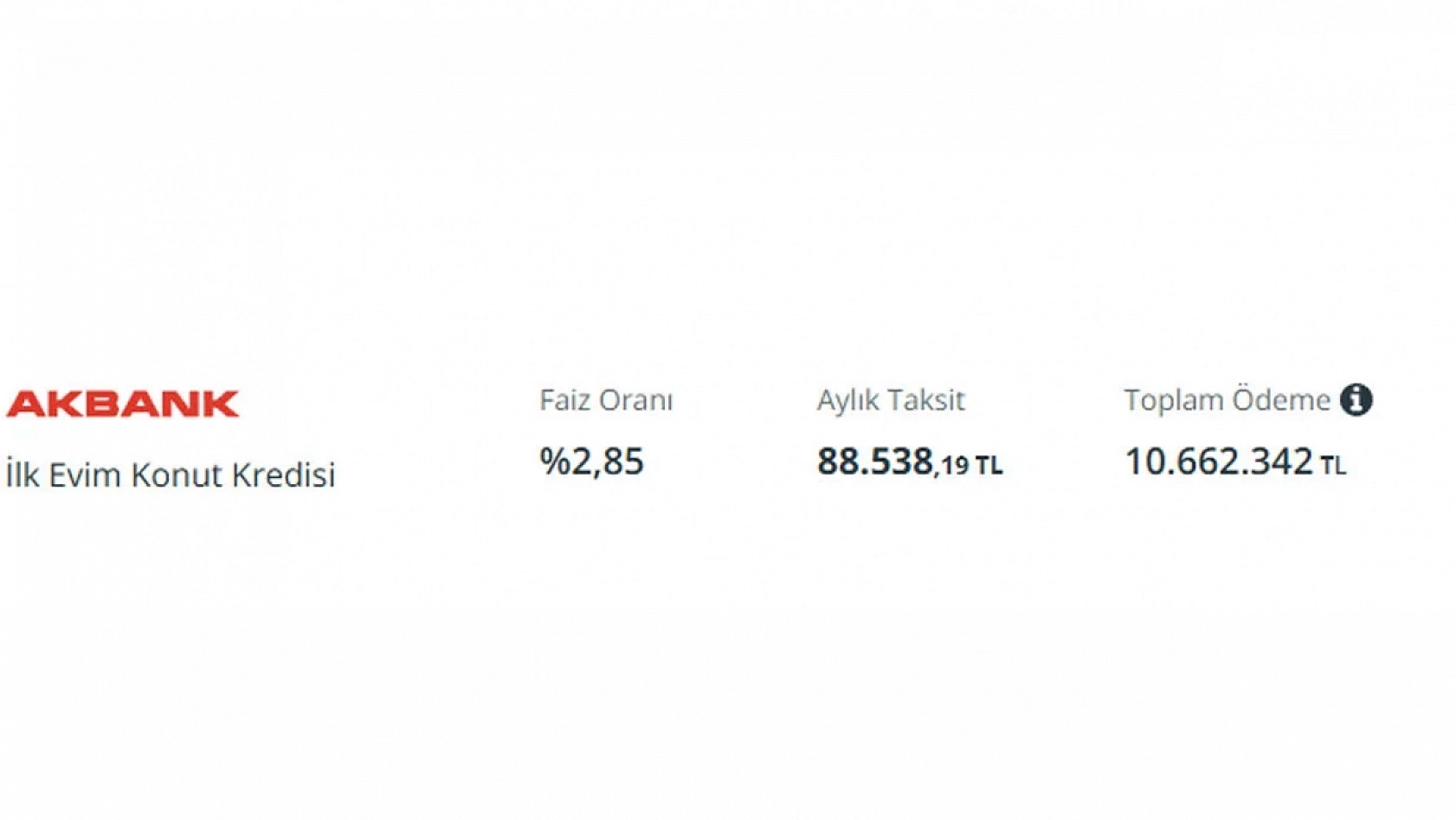
Task: Click the Aylık Taksit label
Action: [890, 400]
